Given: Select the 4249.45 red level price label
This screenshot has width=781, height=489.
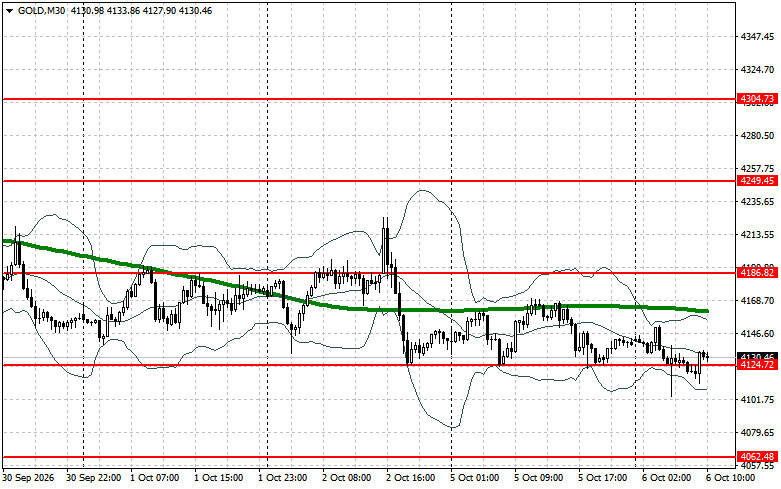Looking at the screenshot, I should 757,181.
